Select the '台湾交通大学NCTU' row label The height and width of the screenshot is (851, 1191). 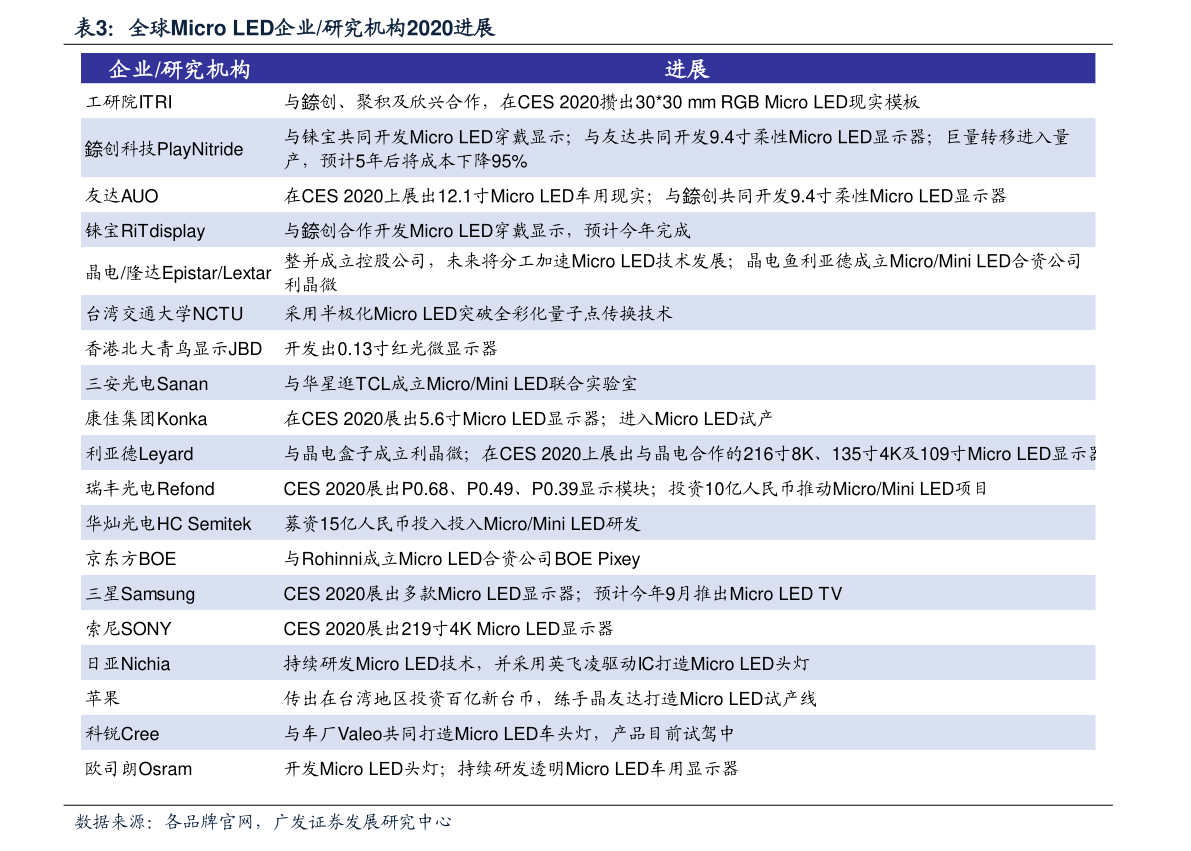[x=164, y=314]
